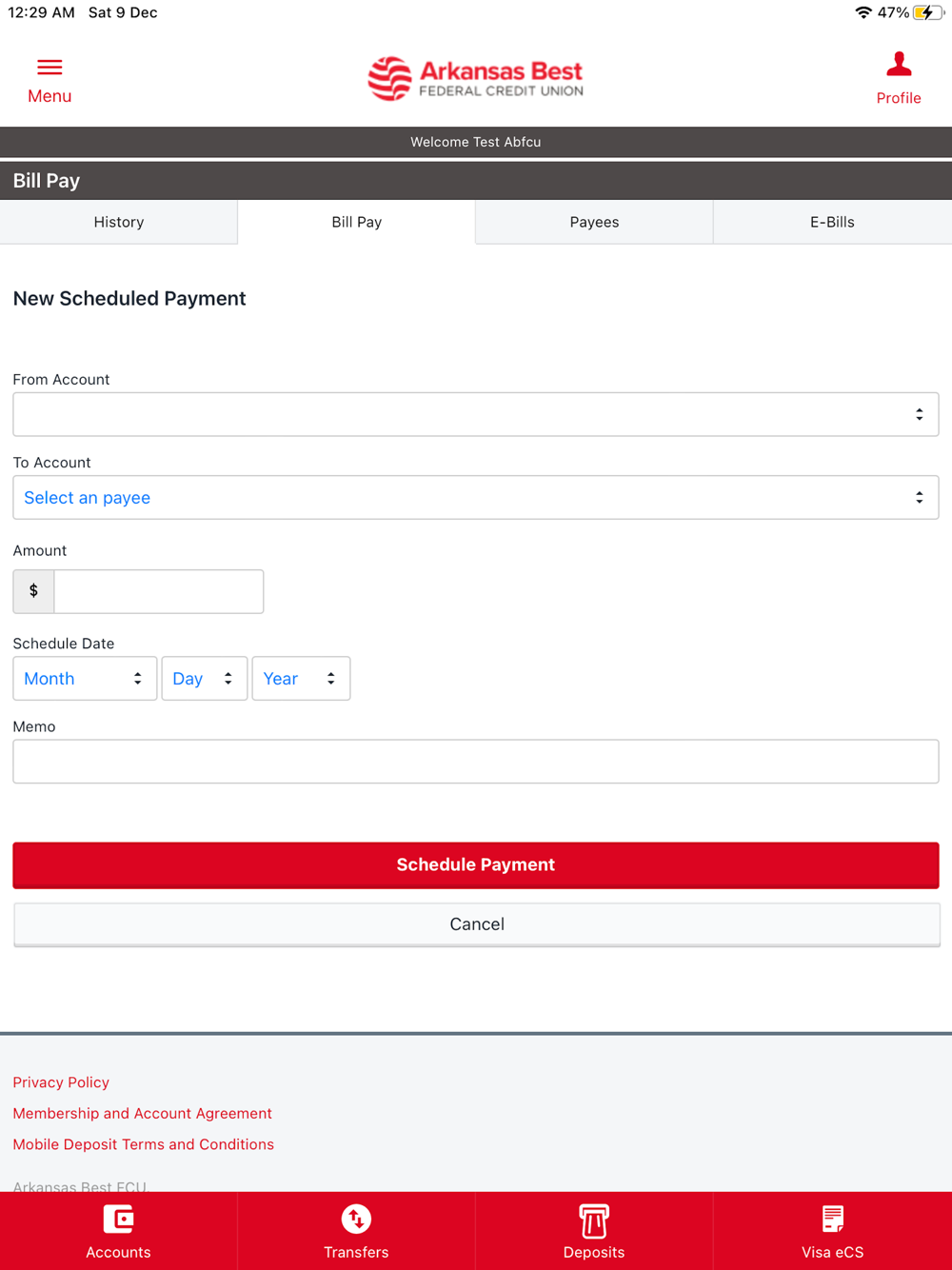Focus the Memo text field
This screenshot has width=952, height=1270.
(476, 762)
